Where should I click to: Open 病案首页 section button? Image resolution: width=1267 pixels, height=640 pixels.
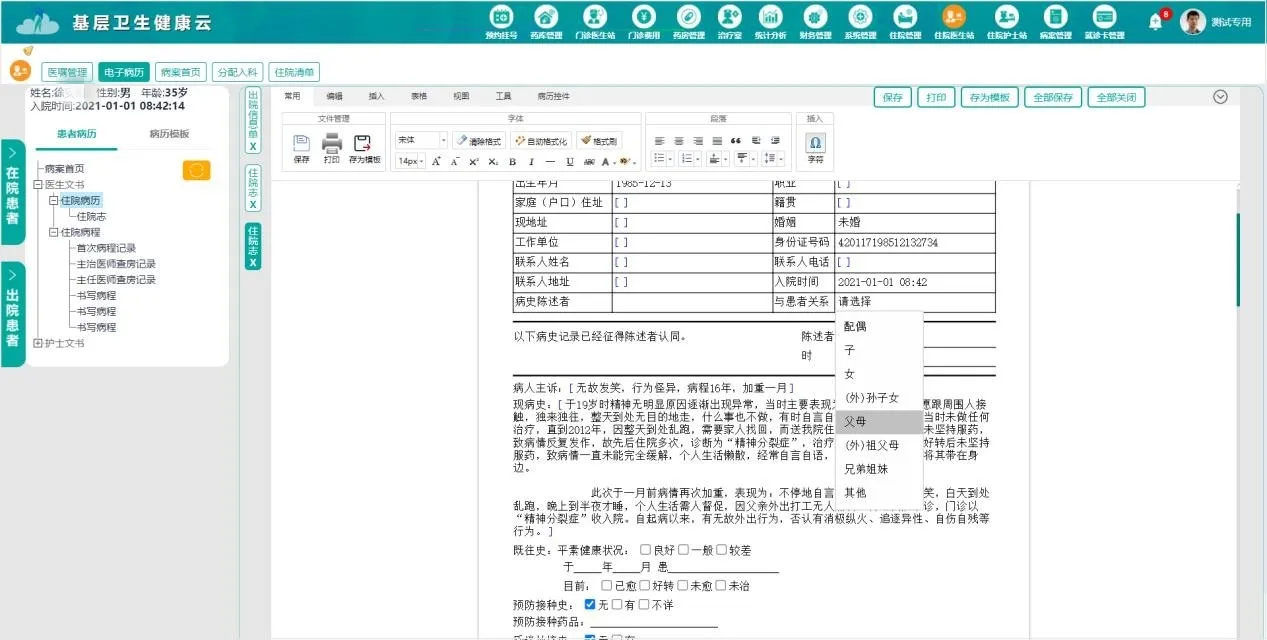click(181, 72)
